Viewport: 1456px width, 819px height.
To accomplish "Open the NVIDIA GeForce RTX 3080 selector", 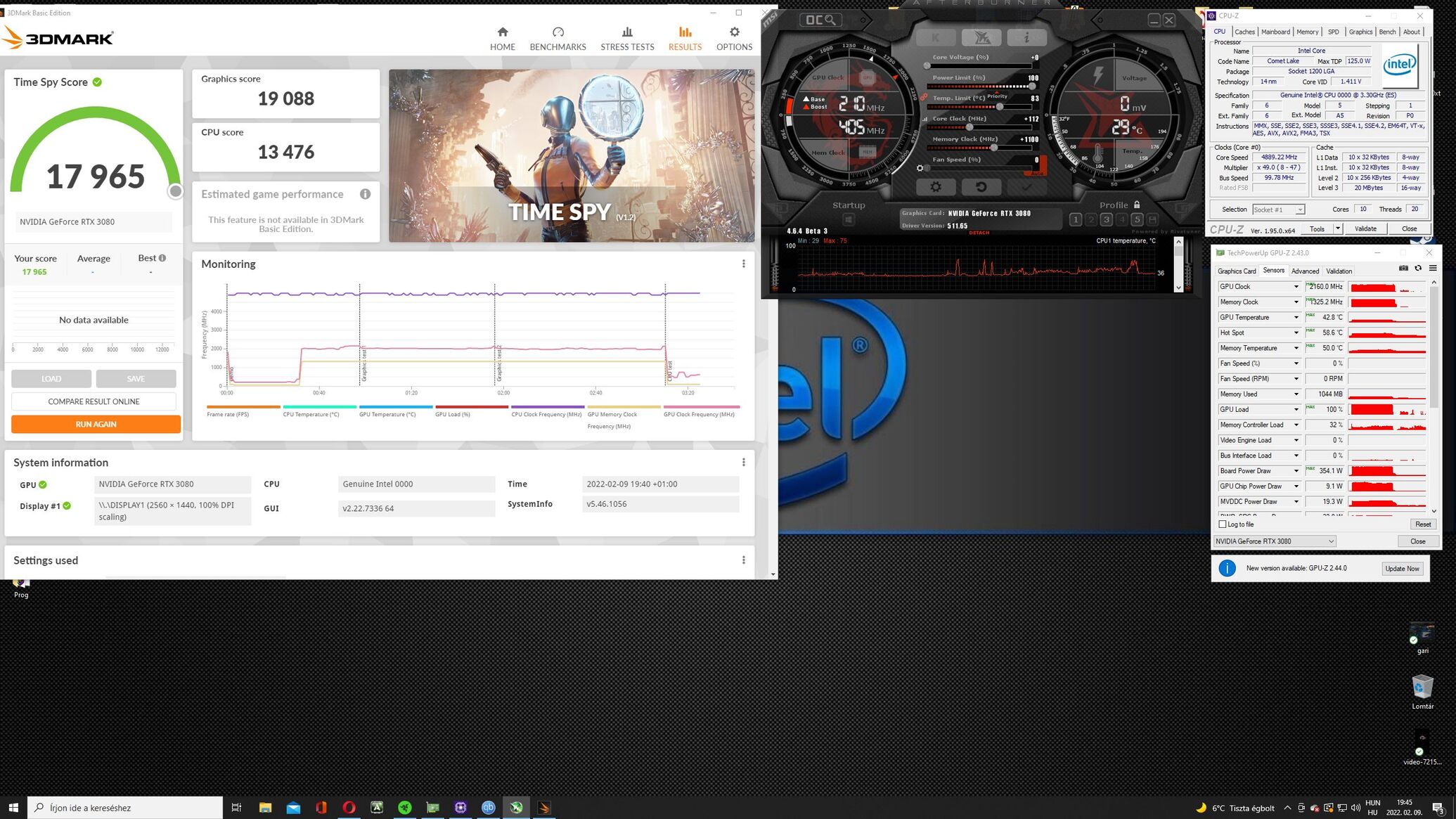I will [1274, 541].
